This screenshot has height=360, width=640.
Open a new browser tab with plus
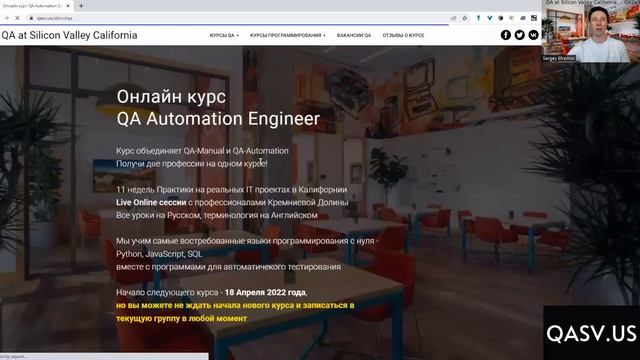click(x=81, y=6)
